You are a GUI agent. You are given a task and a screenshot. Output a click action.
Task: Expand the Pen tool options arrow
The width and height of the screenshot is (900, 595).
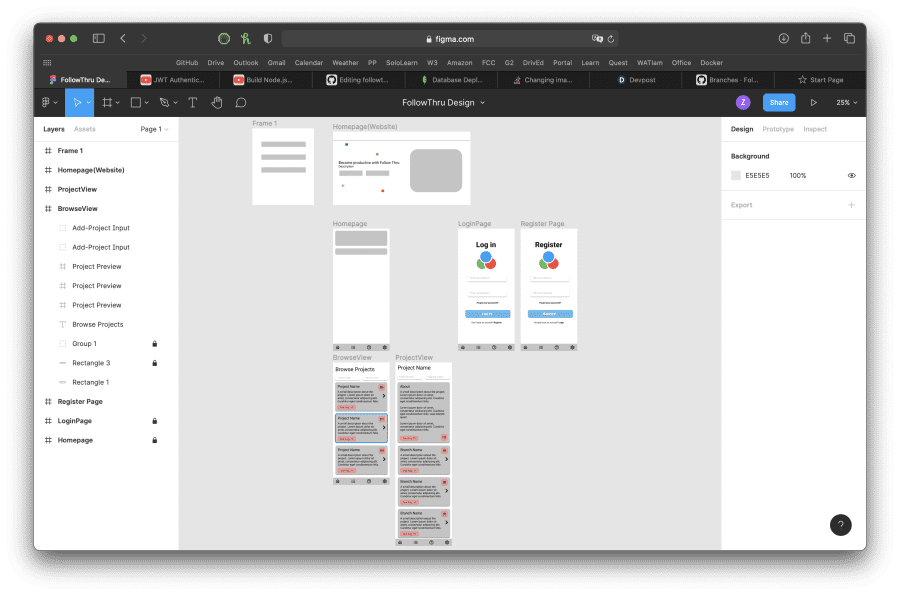pyautogui.click(x=175, y=103)
